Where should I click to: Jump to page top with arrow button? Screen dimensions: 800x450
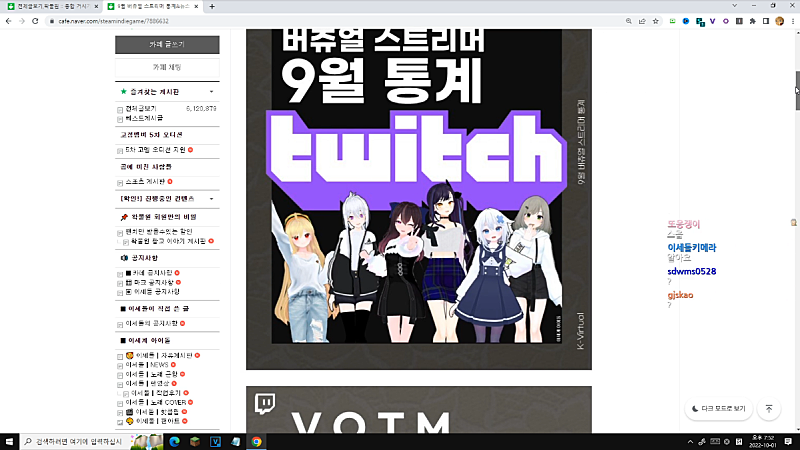[769, 409]
